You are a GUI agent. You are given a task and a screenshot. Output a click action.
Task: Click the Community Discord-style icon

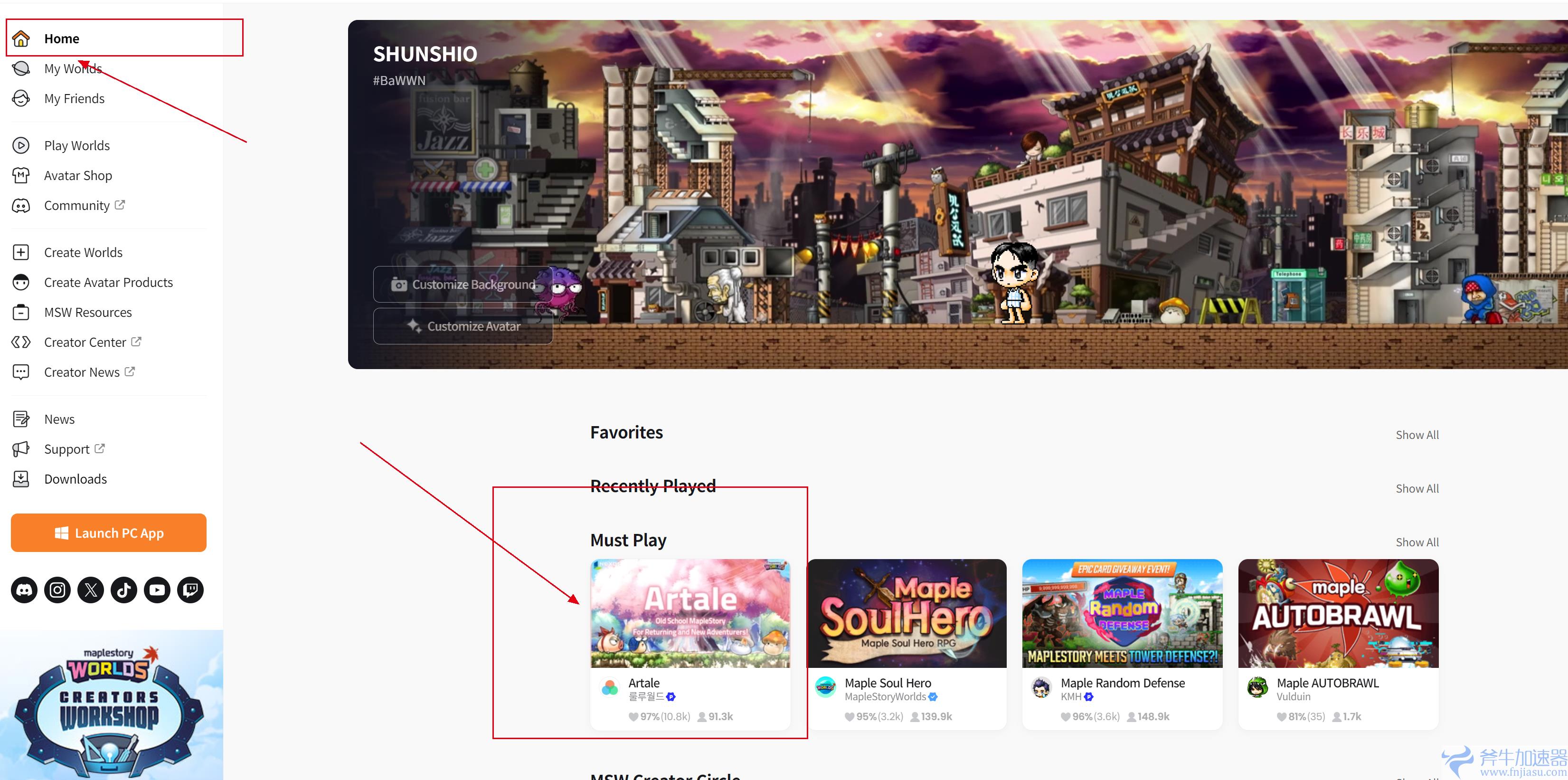pyautogui.click(x=21, y=206)
